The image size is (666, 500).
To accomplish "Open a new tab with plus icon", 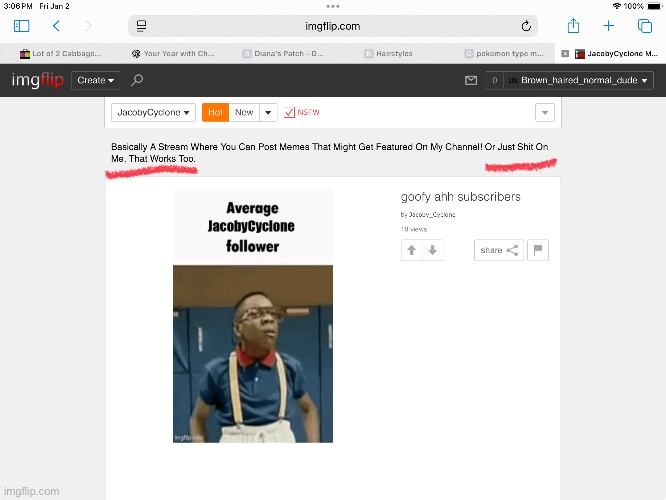I will (x=608, y=26).
